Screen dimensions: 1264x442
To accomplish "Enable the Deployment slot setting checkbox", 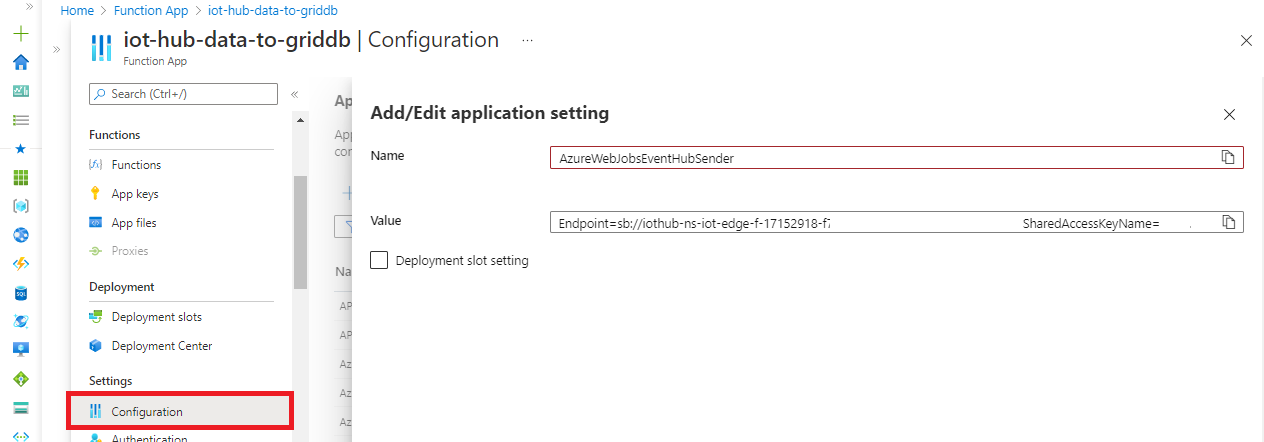I will tap(379, 261).
